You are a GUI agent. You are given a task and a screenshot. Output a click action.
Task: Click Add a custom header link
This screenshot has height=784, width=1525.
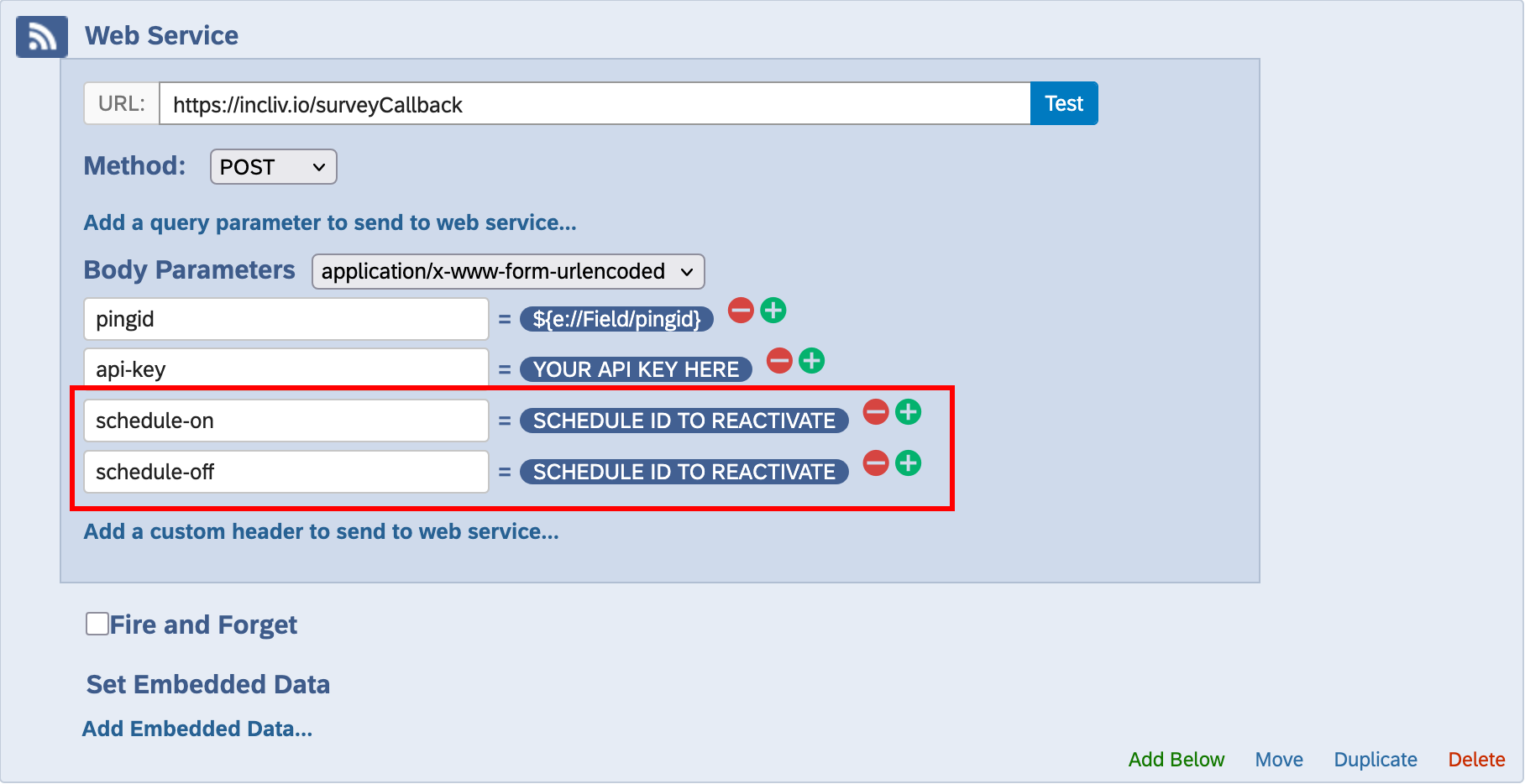click(321, 531)
